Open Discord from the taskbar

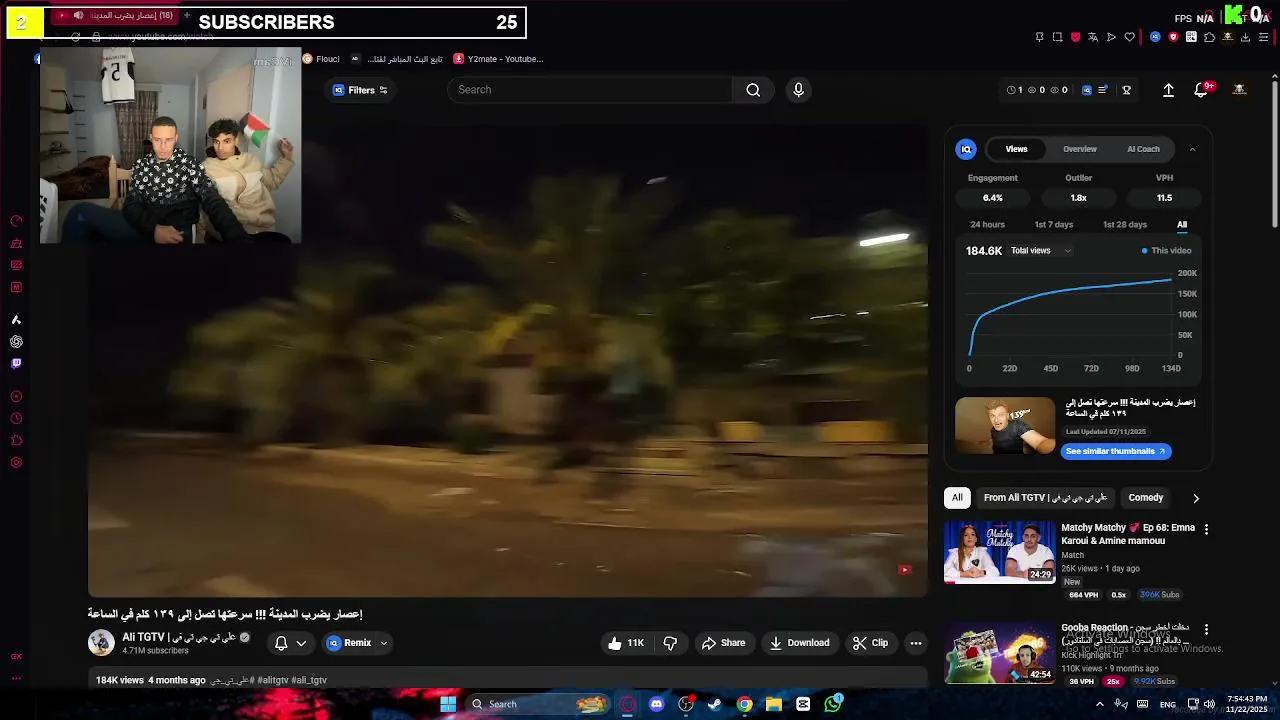[656, 704]
